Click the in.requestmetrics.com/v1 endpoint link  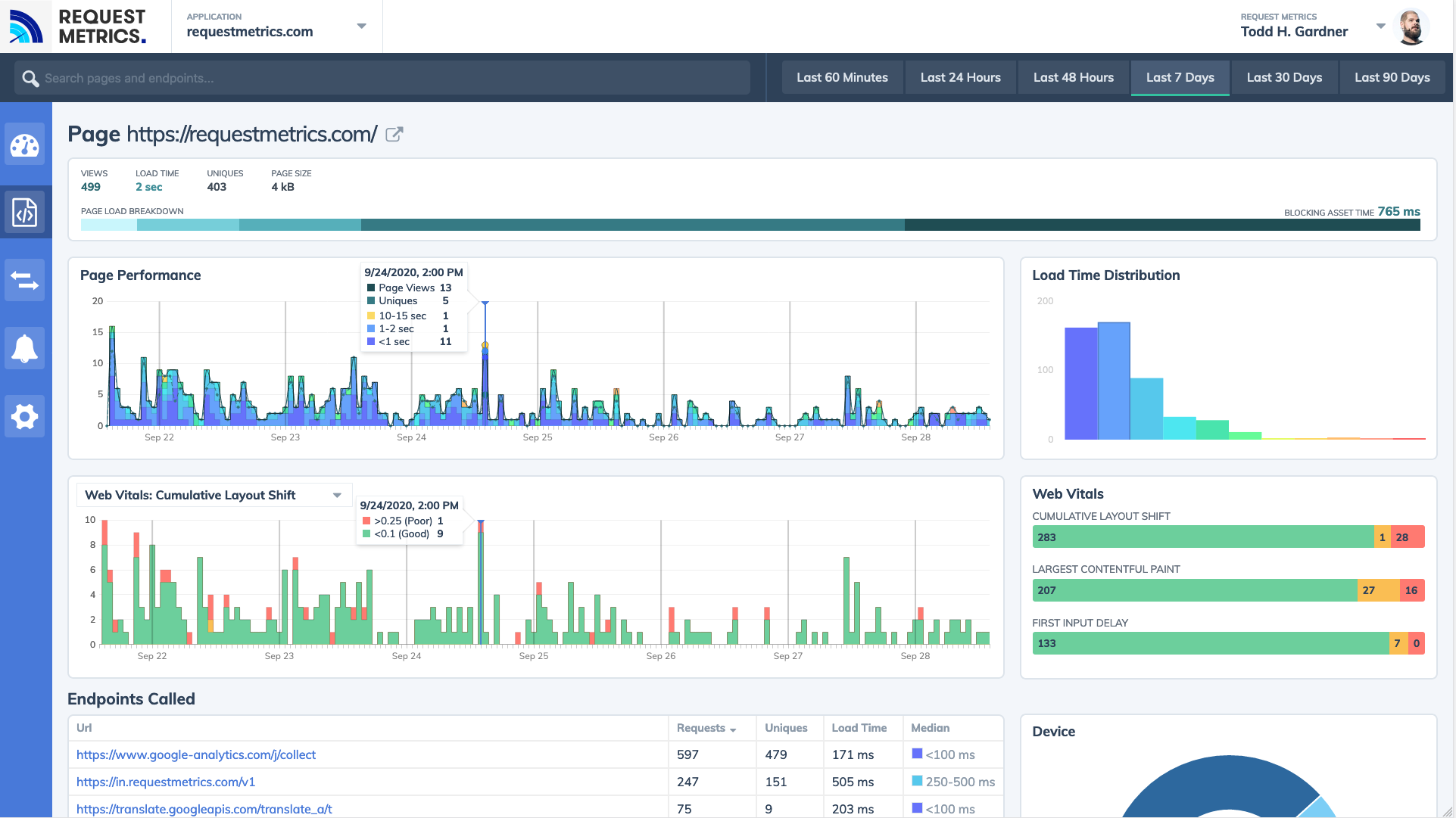tap(167, 781)
